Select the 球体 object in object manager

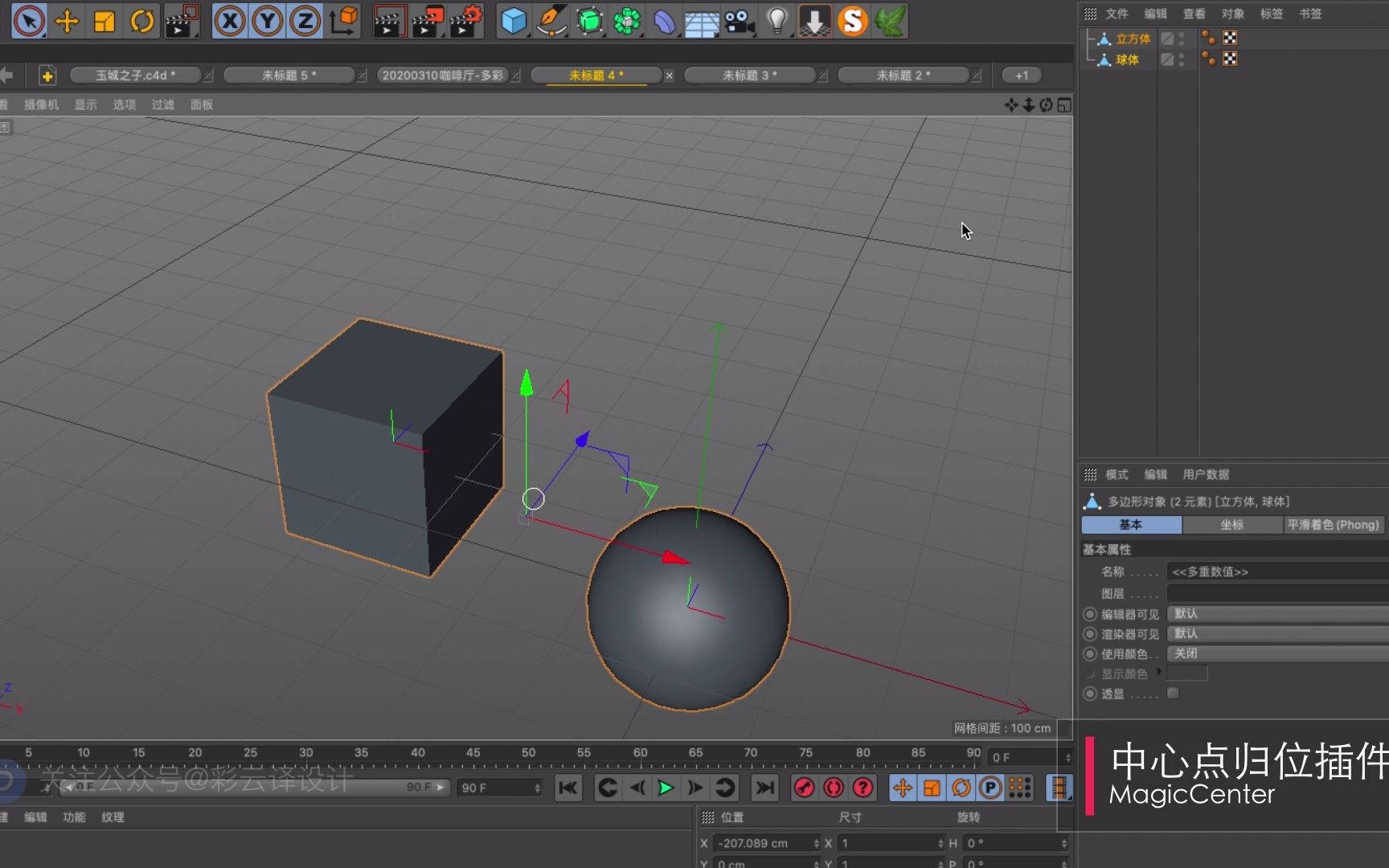coord(1127,59)
